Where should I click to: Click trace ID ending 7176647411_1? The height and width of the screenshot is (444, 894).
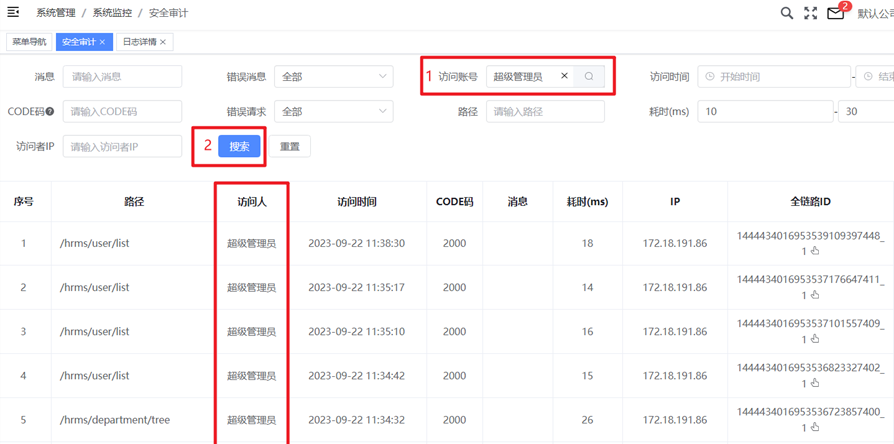coord(810,287)
